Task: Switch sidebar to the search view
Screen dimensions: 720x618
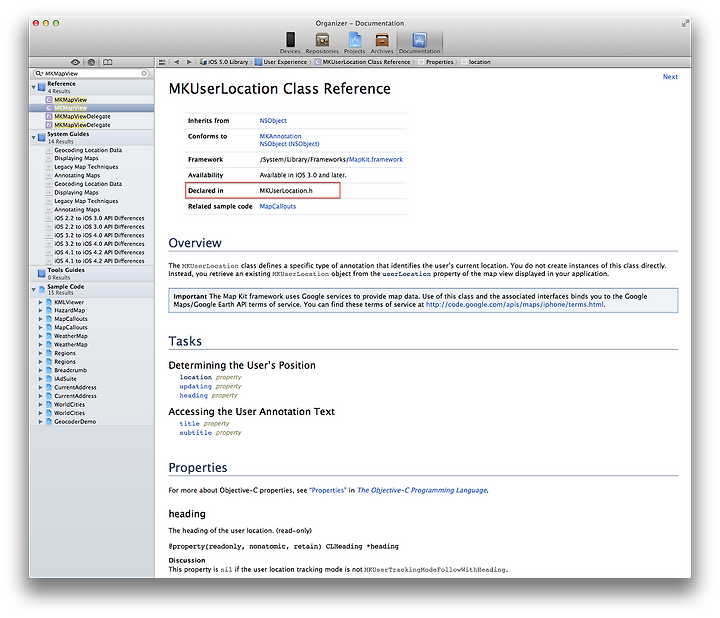Action: coord(91,62)
